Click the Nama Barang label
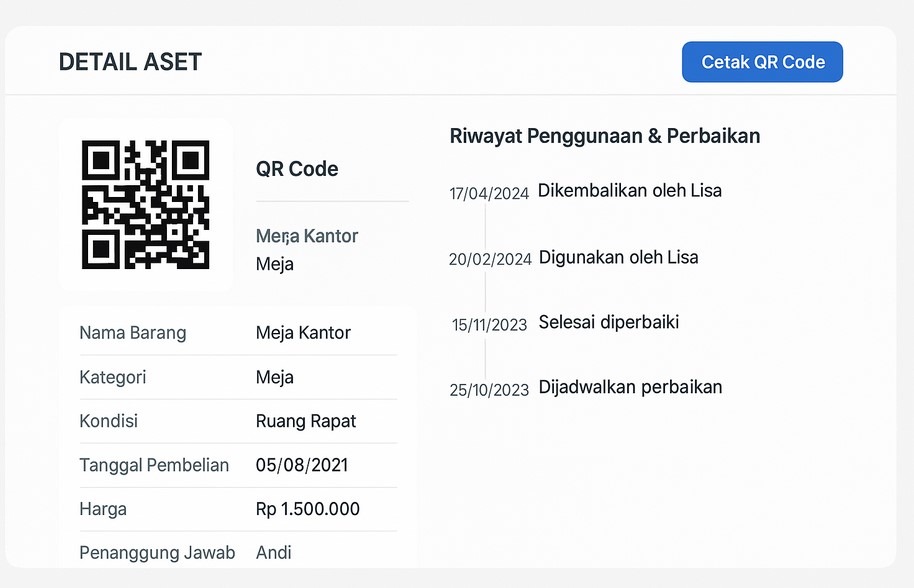The width and height of the screenshot is (914, 588). click(x=133, y=333)
